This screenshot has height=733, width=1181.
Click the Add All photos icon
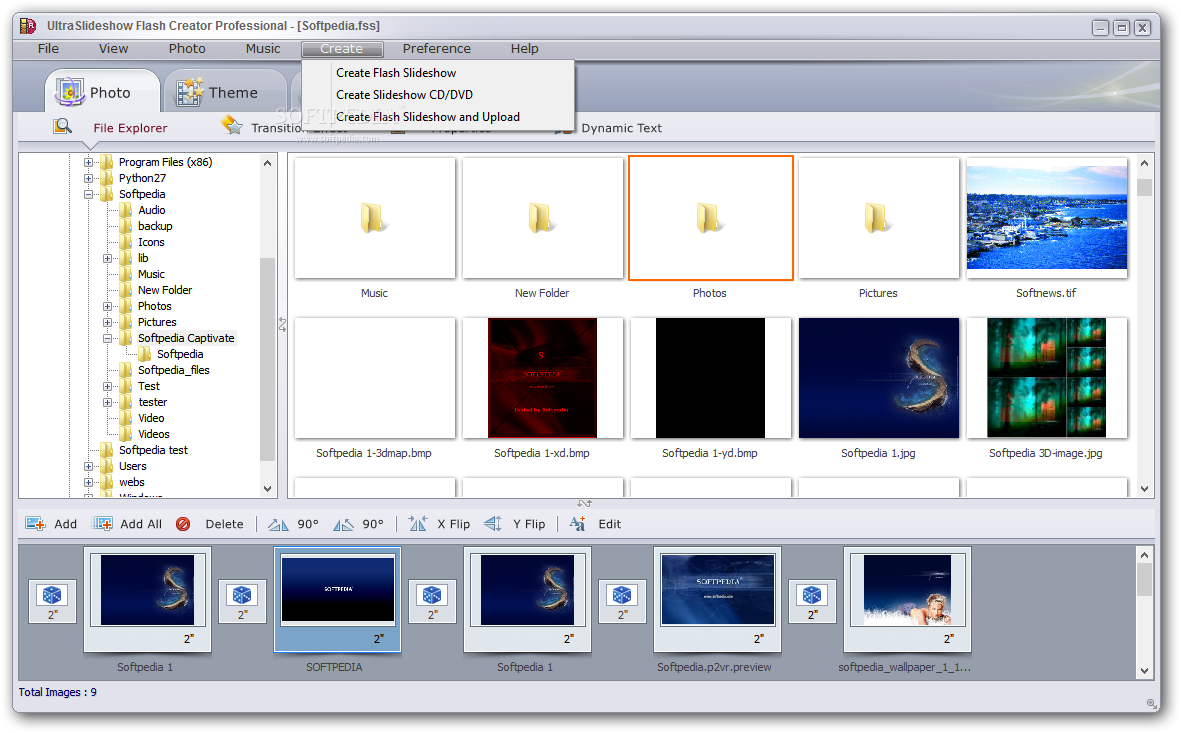click(102, 524)
